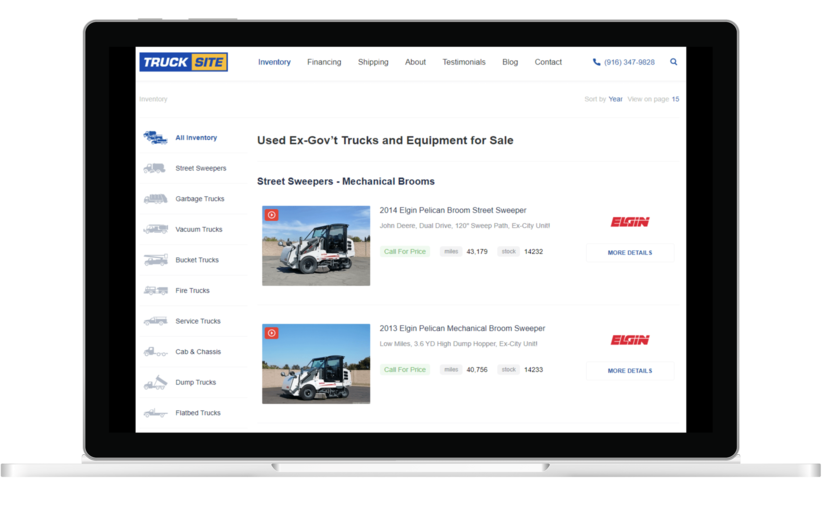This screenshot has height=525, width=825.
Task: Click red video badge on 2013 Elgin photo
Action: 271,333
